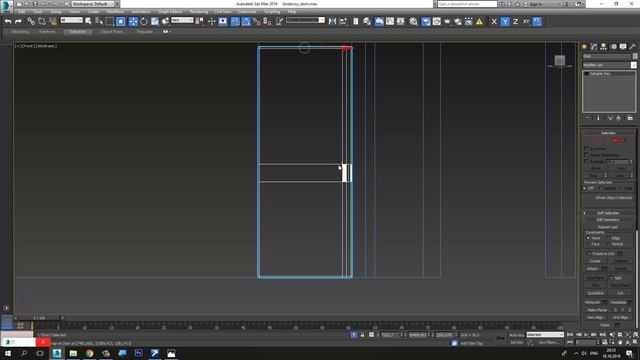The height and width of the screenshot is (360, 640).
Task: Collapse the Edit Geometry rollout
Action: 608,220
